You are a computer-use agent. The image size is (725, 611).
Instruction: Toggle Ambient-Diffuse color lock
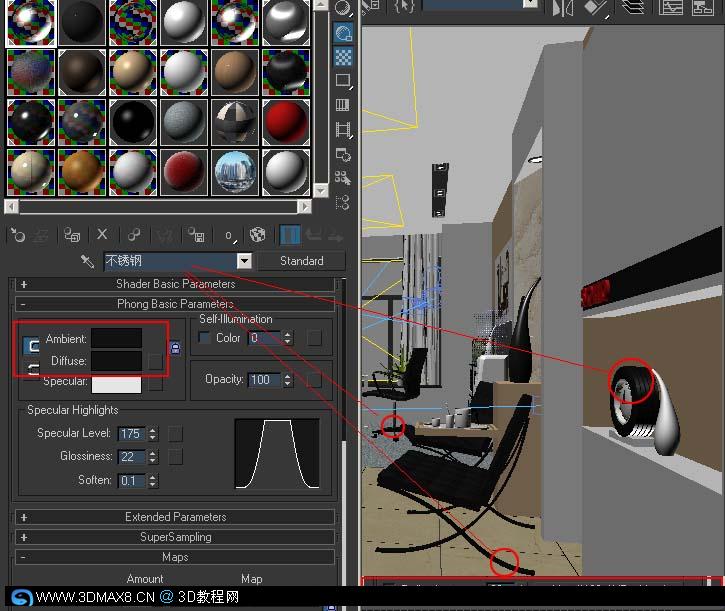pyautogui.click(x=31, y=345)
